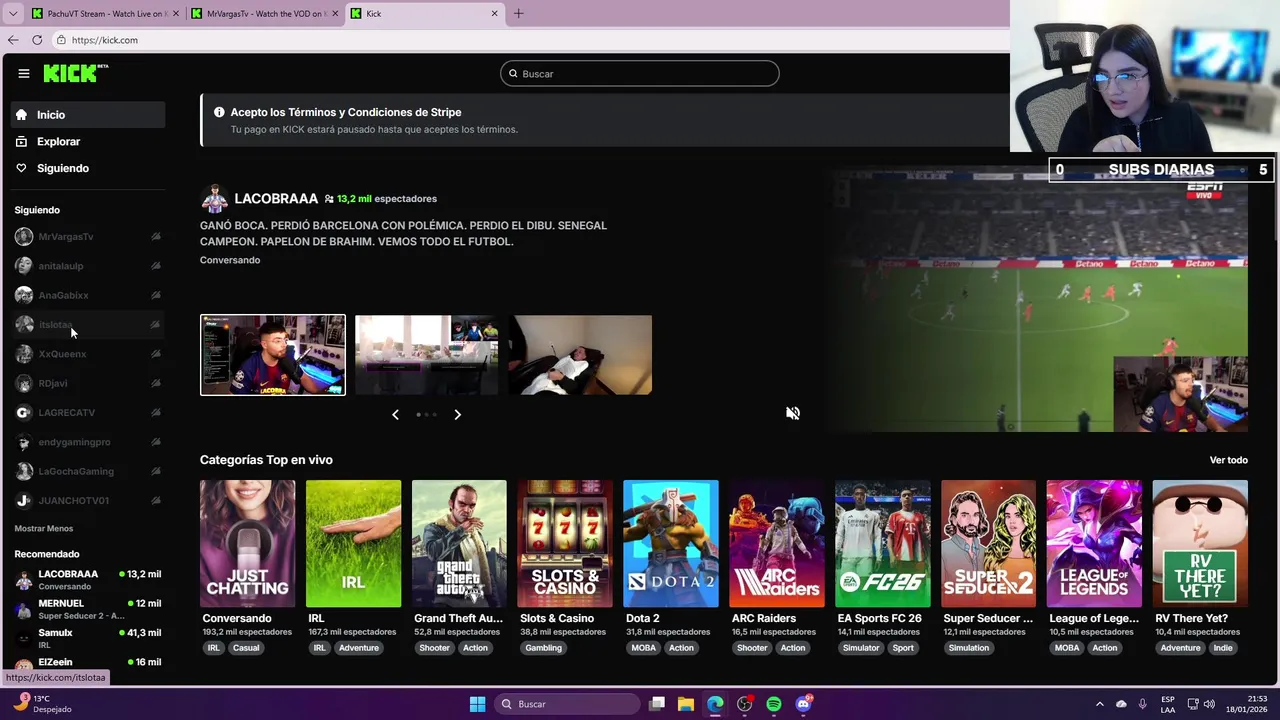Unmute the featured stream preview
The image size is (1280, 720).
792,413
